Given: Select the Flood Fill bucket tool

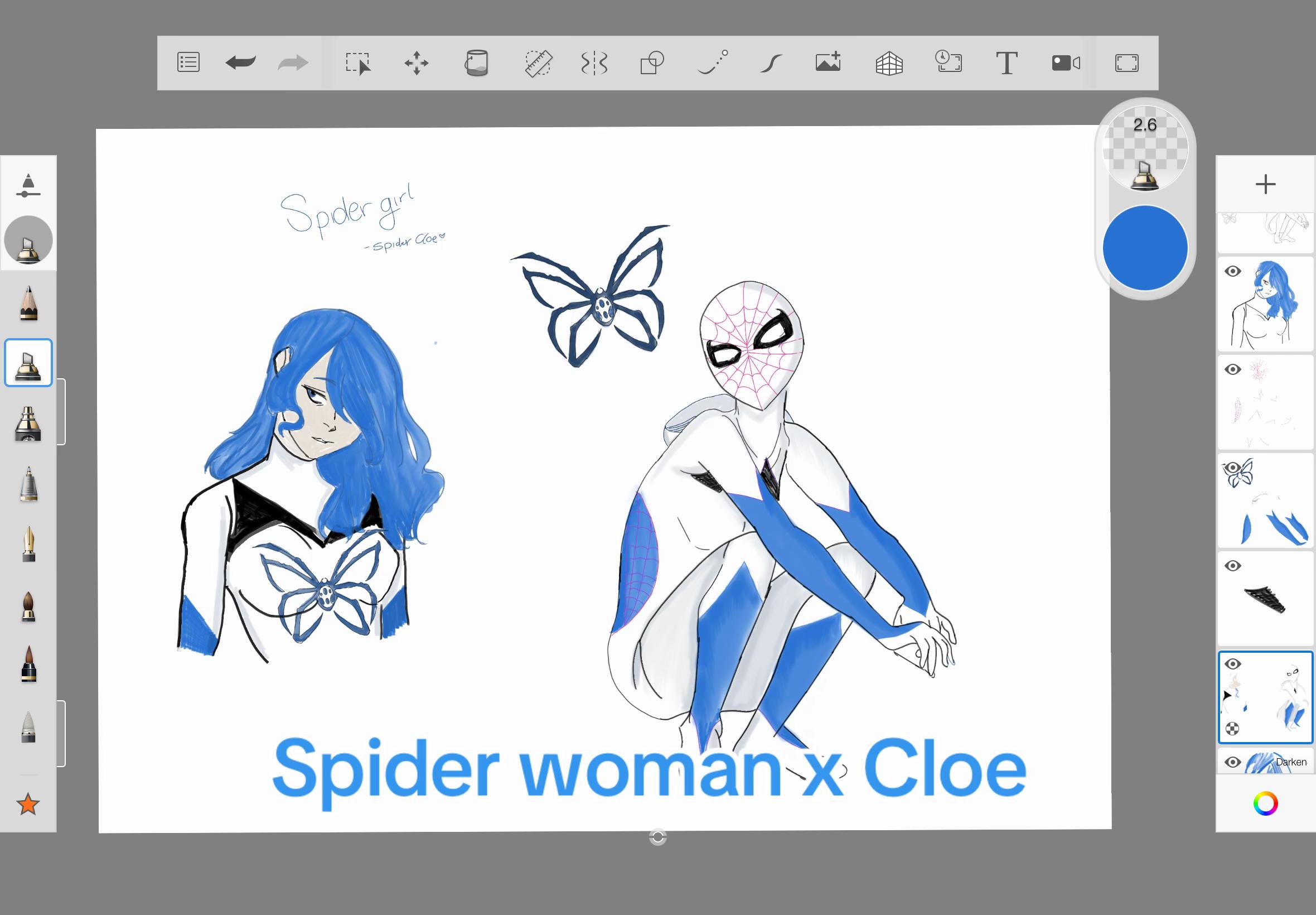Looking at the screenshot, I should 476,63.
